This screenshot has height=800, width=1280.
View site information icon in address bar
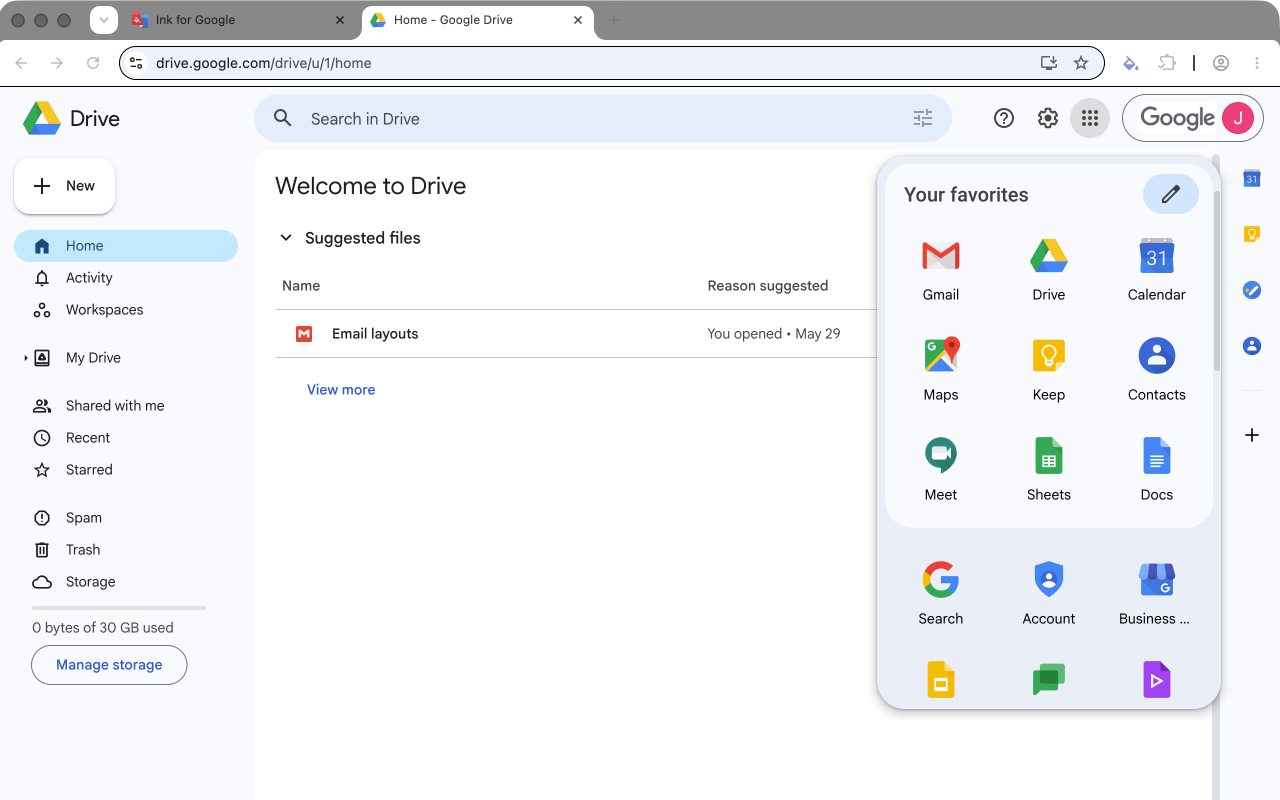(137, 63)
